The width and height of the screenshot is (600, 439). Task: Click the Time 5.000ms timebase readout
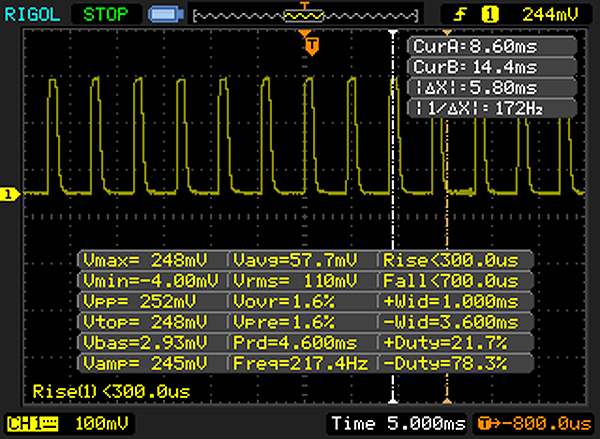[398, 424]
